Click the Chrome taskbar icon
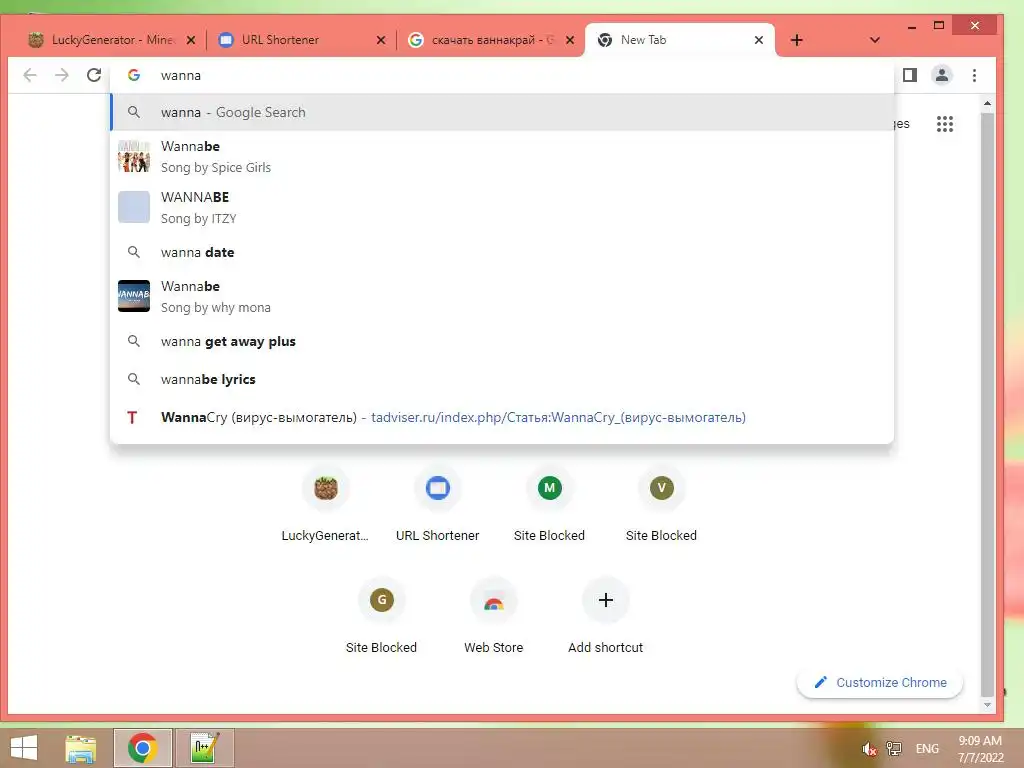Image resolution: width=1024 pixels, height=768 pixels. [x=142, y=748]
